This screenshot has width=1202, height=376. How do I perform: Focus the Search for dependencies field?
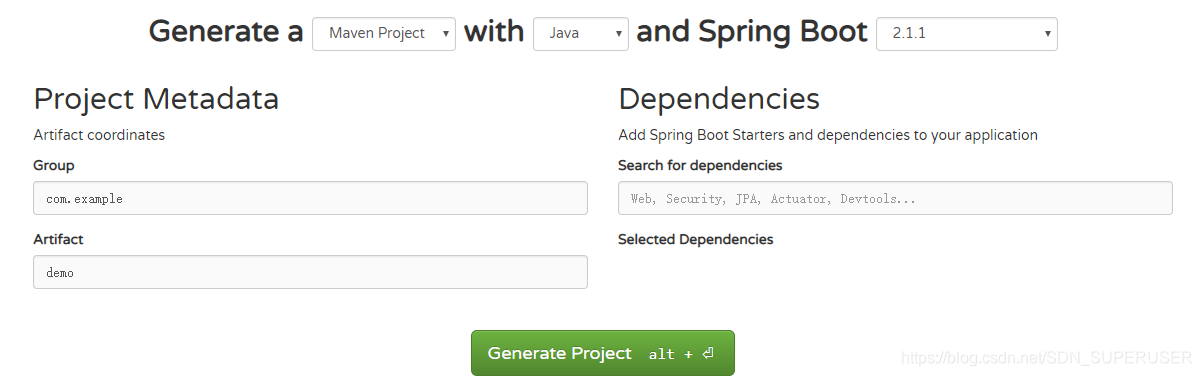pyautogui.click(x=895, y=198)
